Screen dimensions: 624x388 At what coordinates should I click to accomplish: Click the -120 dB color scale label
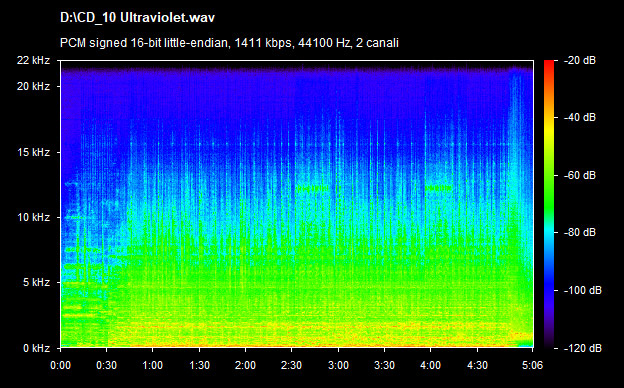pyautogui.click(x=583, y=349)
